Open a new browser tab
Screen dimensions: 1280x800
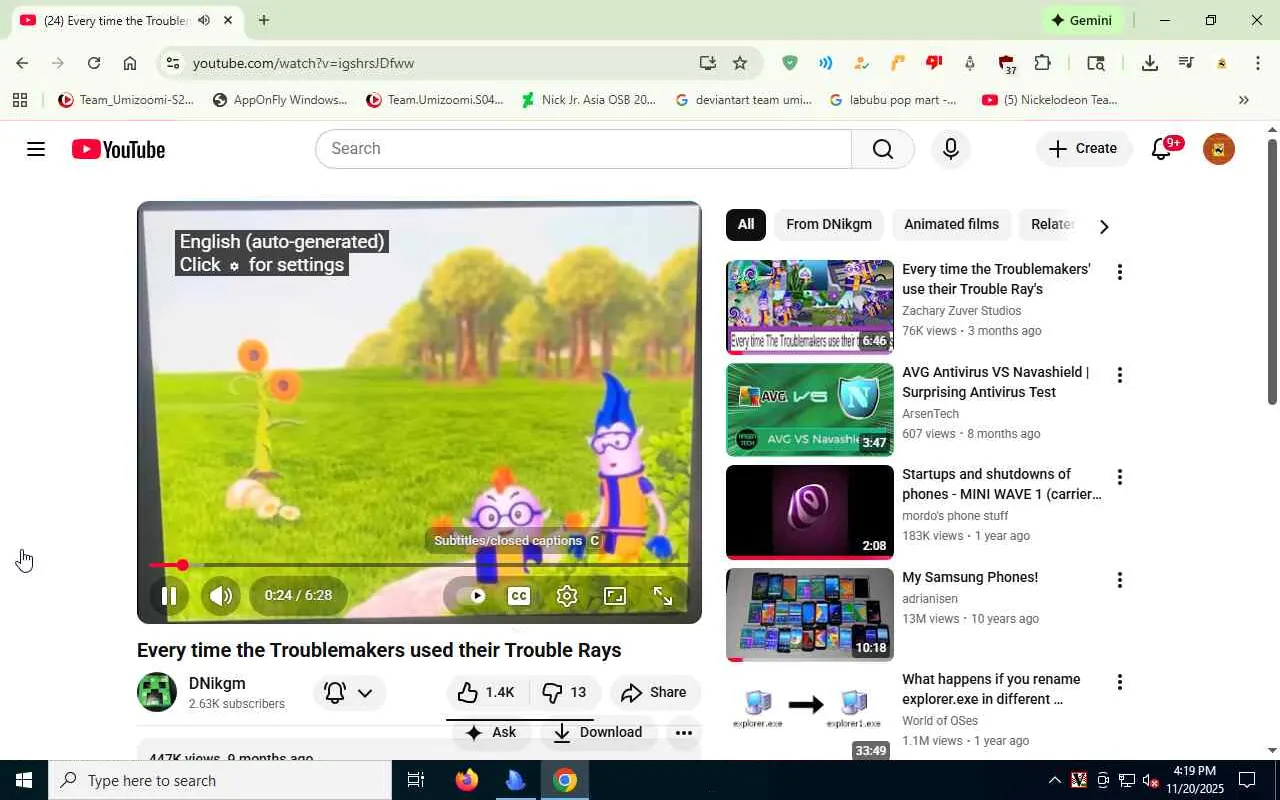[264, 20]
